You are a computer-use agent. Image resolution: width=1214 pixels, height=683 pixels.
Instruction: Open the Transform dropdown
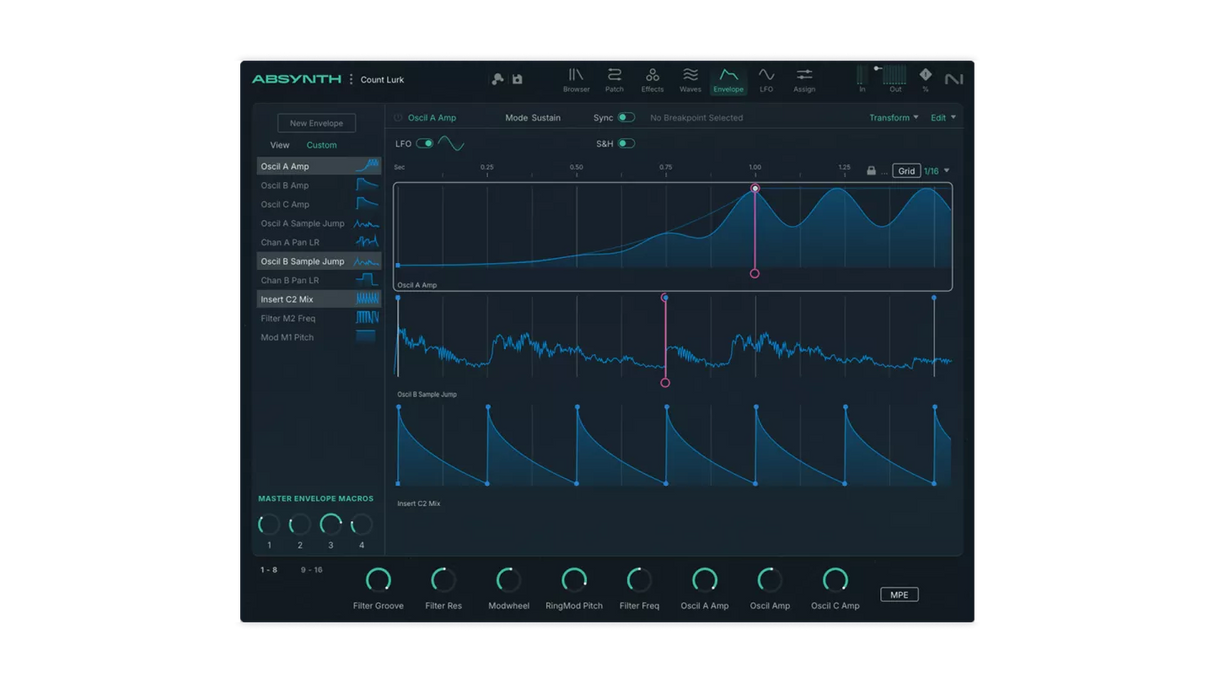pyautogui.click(x=891, y=117)
